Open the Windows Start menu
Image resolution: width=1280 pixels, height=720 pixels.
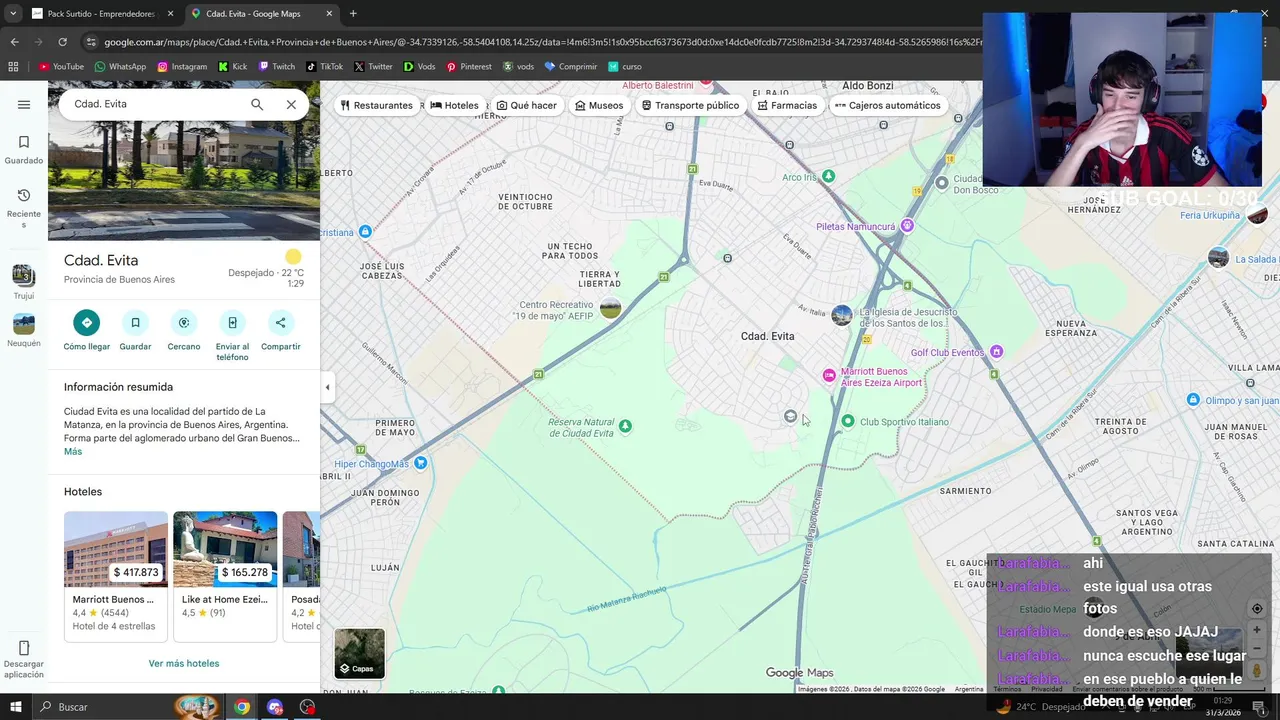15,707
